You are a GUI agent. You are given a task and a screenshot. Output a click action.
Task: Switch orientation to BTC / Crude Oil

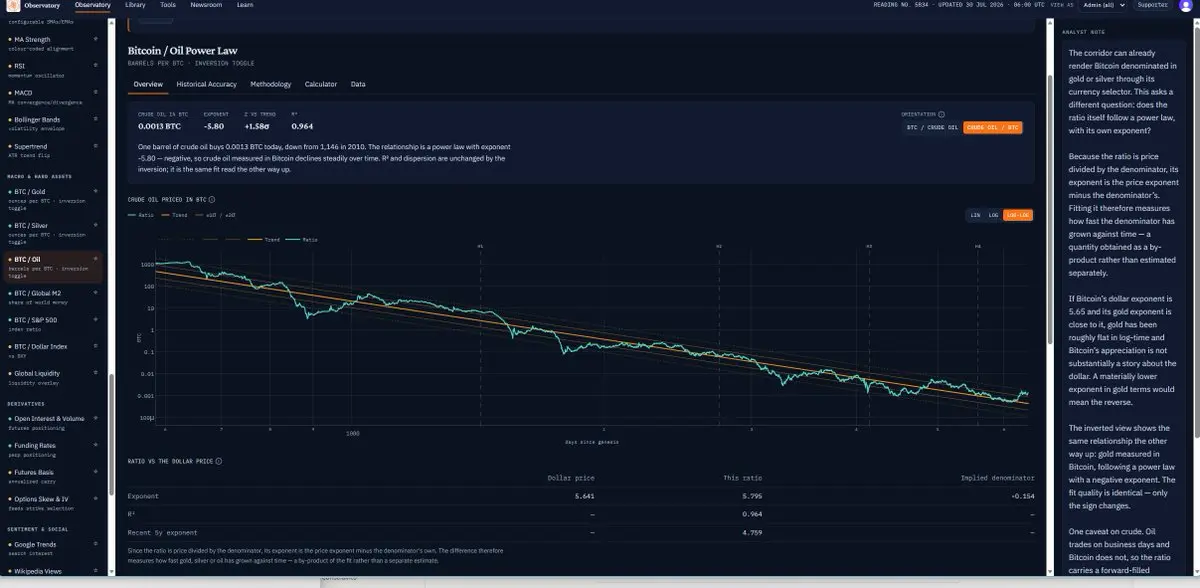932,128
